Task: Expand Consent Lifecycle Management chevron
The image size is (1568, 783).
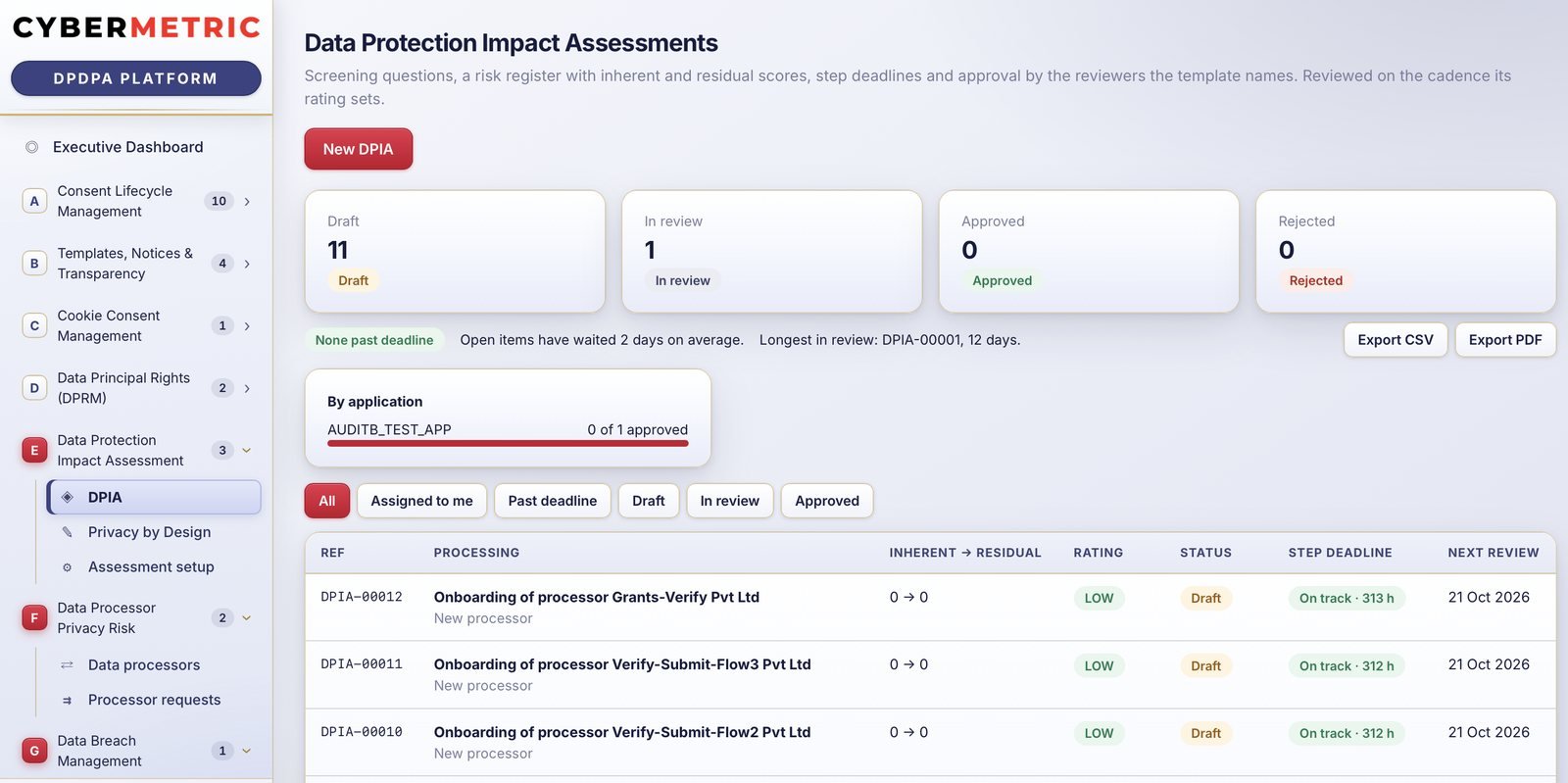Action: coord(247,202)
